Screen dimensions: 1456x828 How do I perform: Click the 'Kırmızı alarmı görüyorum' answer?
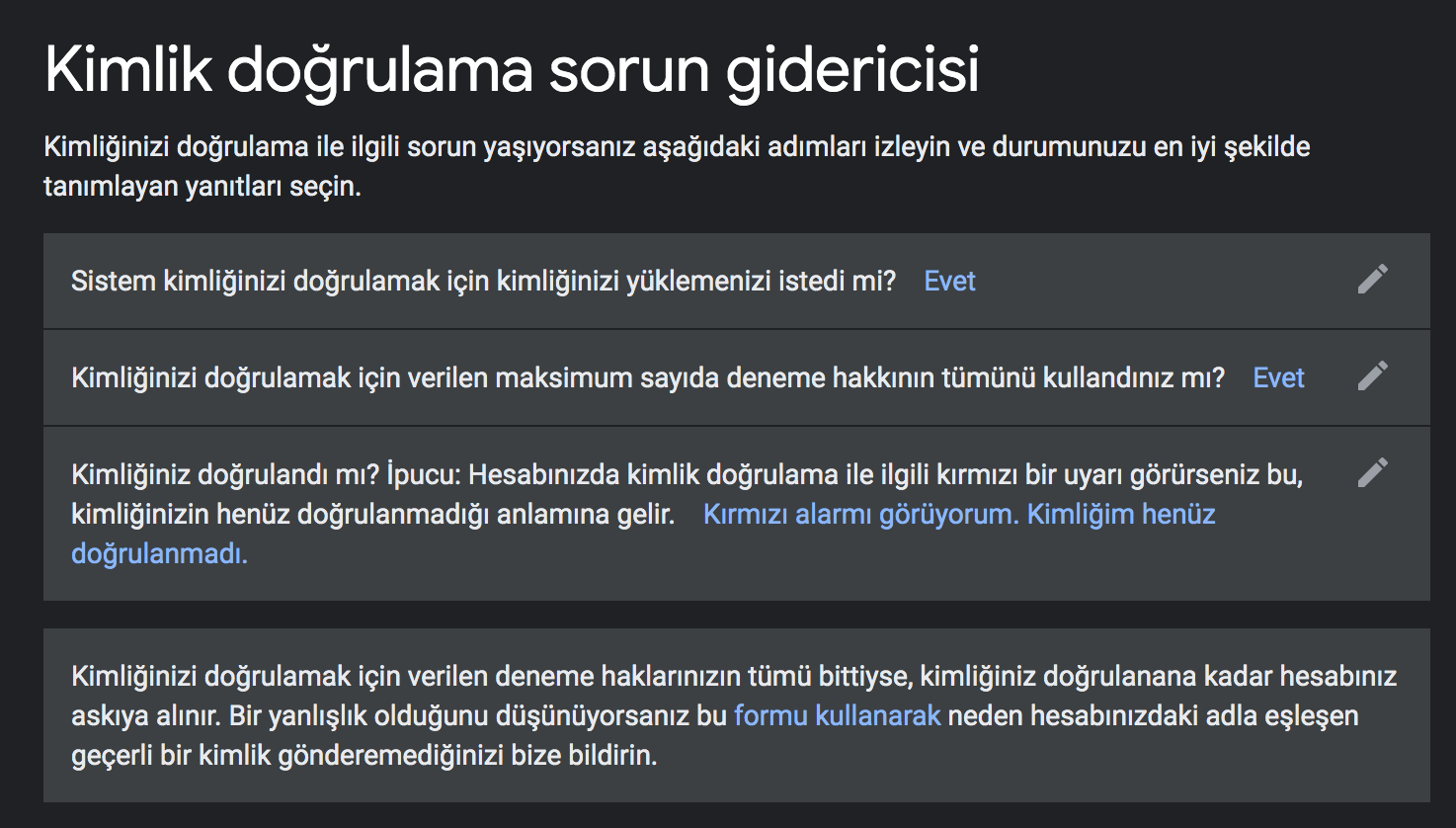(x=859, y=514)
